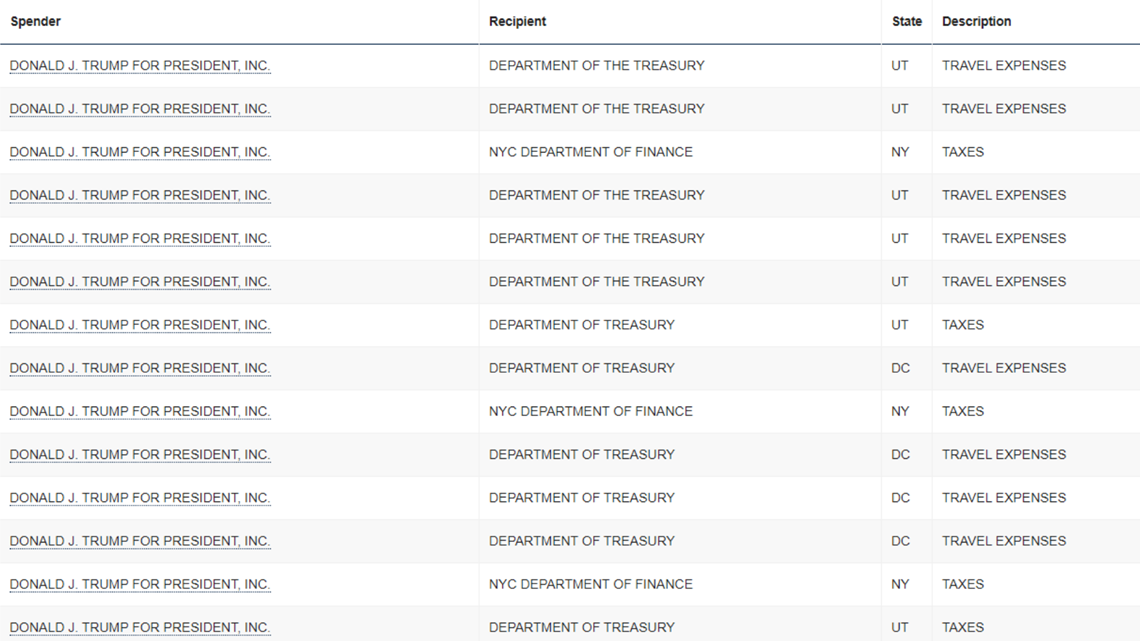Open spender link in last NYC Finance row
Image resolution: width=1140 pixels, height=641 pixels.
click(x=140, y=584)
